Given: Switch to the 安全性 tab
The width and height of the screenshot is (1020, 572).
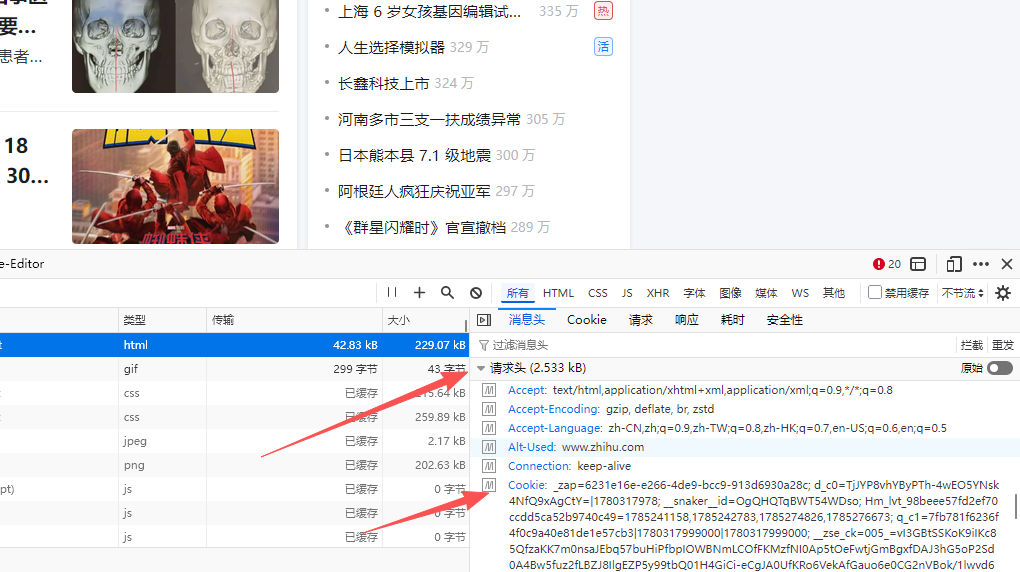Looking at the screenshot, I should point(785,320).
